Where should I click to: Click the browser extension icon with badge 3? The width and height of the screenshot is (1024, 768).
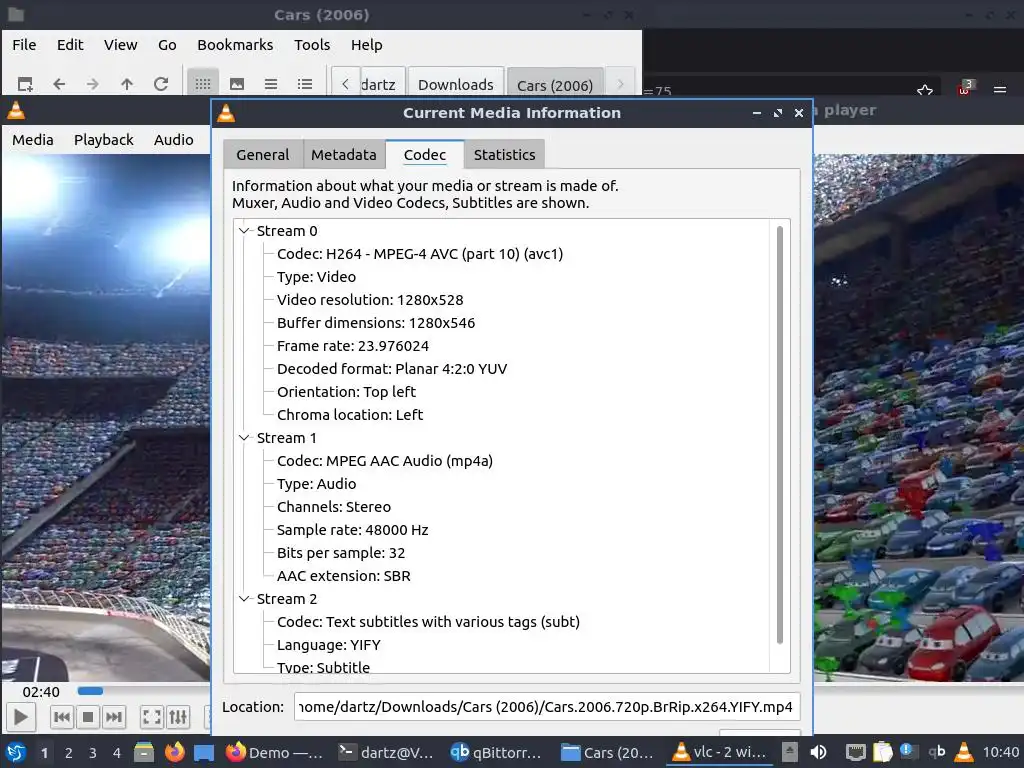[965, 88]
